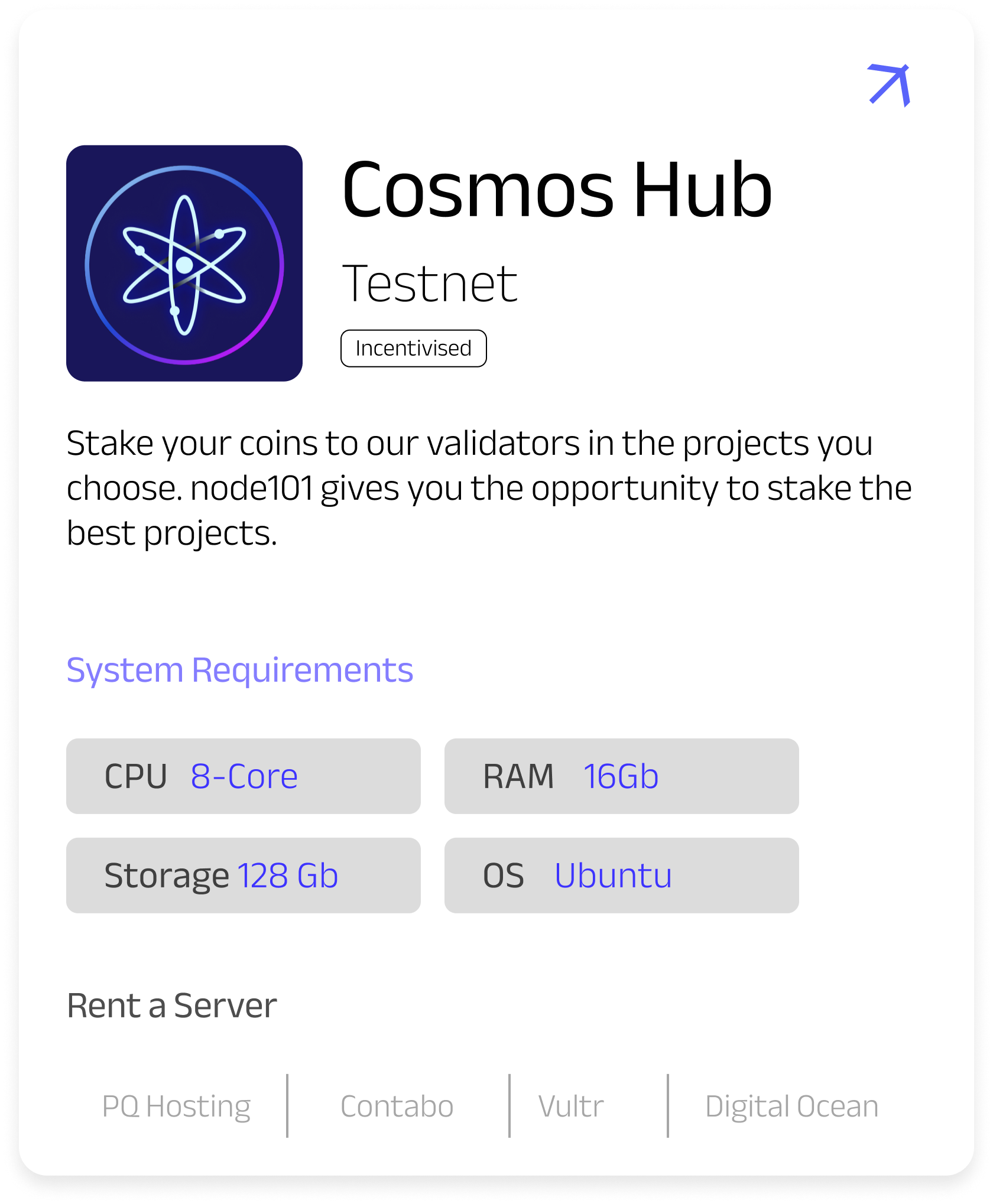993x1204 pixels.
Task: Click the RAM label text
Action: coord(518,776)
